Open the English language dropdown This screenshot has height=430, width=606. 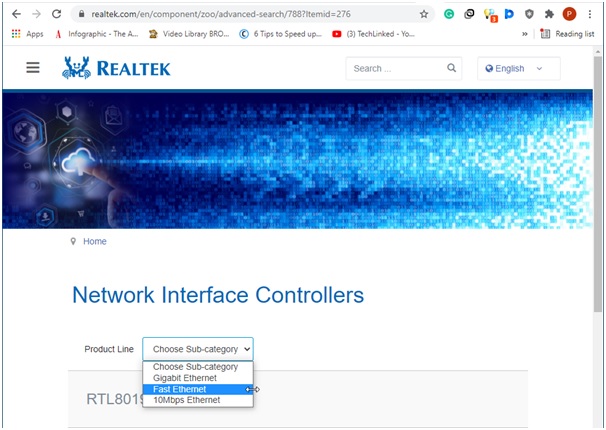tap(519, 68)
